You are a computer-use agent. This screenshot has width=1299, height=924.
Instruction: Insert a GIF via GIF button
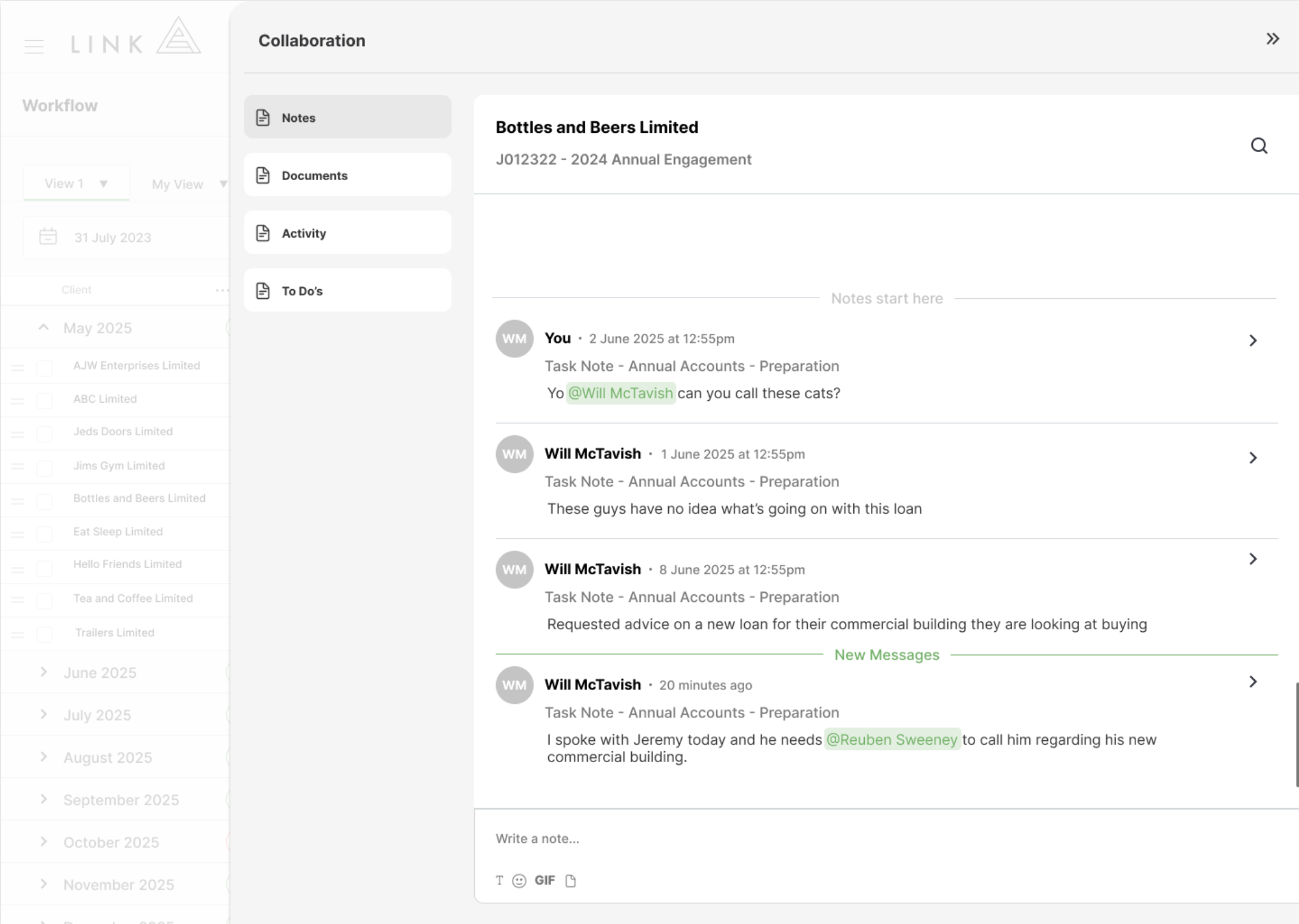pyautogui.click(x=545, y=880)
